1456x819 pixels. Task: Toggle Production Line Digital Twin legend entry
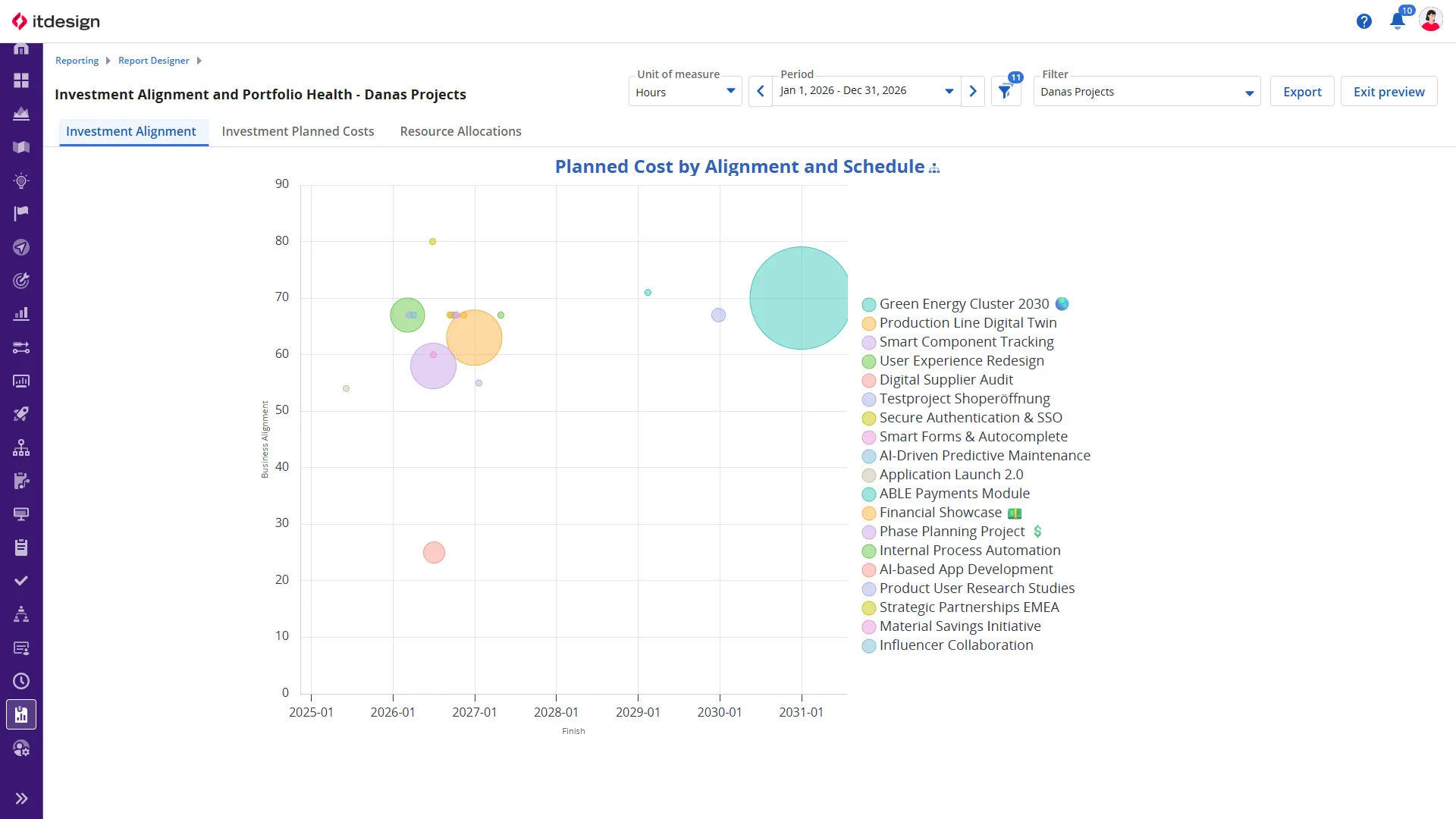tap(959, 323)
